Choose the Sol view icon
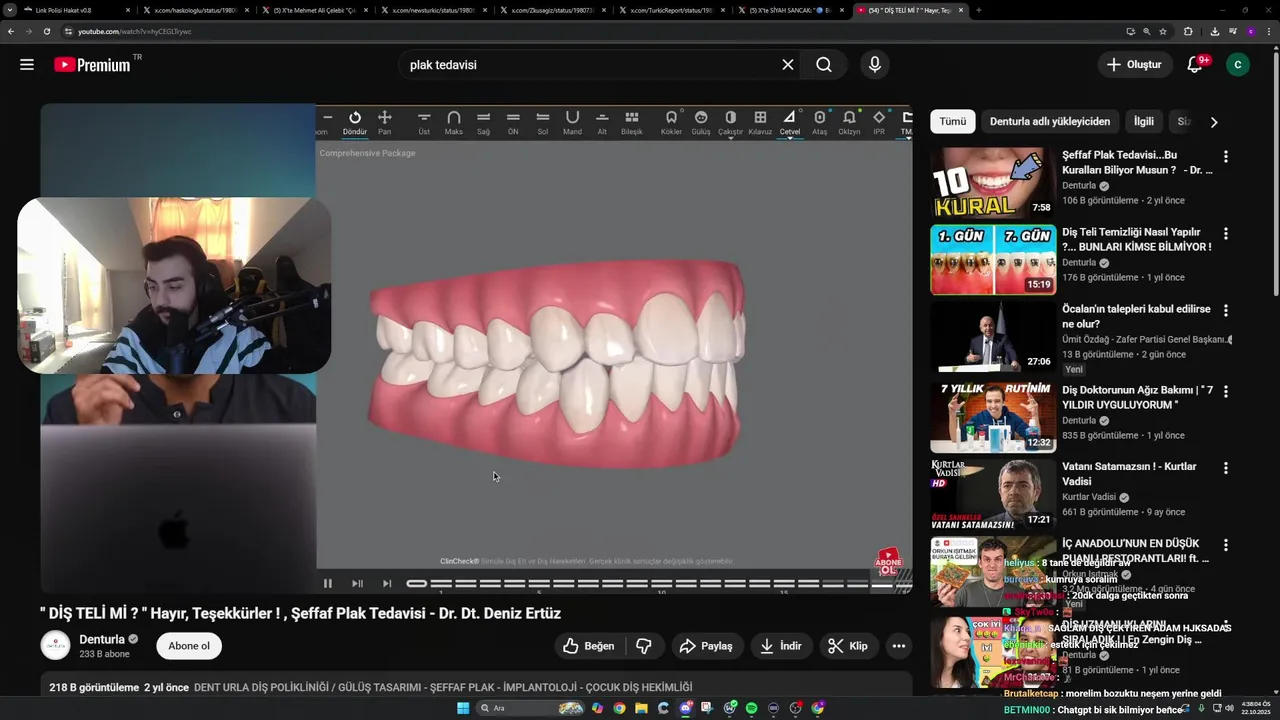The image size is (1280, 720). [543, 123]
